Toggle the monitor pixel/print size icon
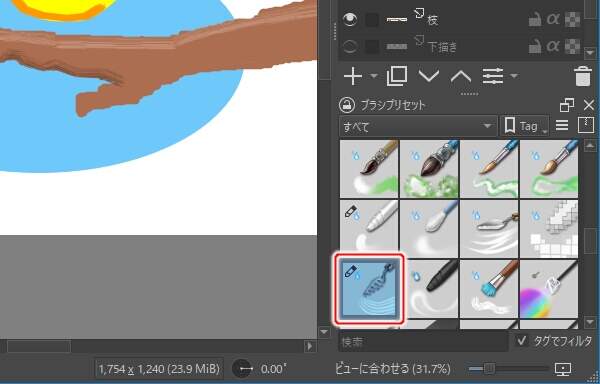 [563, 369]
